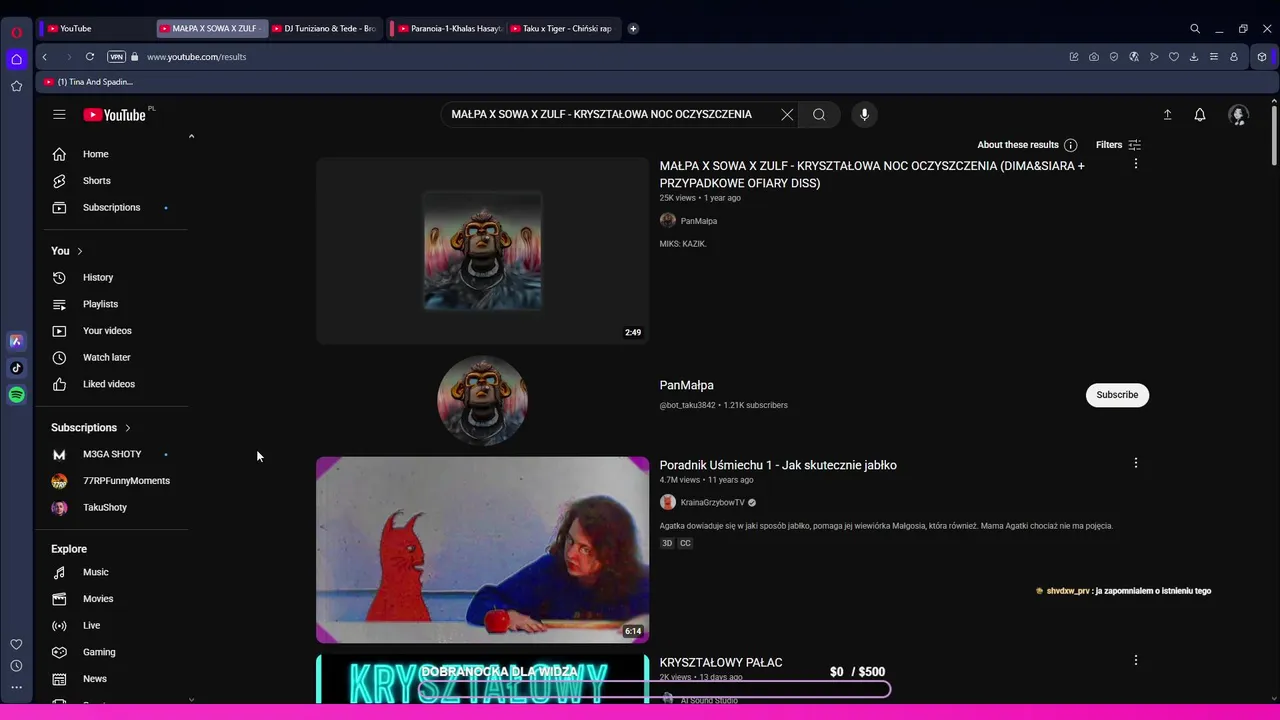The image size is (1280, 720).
Task: Expand the You section
Action: [x=68, y=251]
